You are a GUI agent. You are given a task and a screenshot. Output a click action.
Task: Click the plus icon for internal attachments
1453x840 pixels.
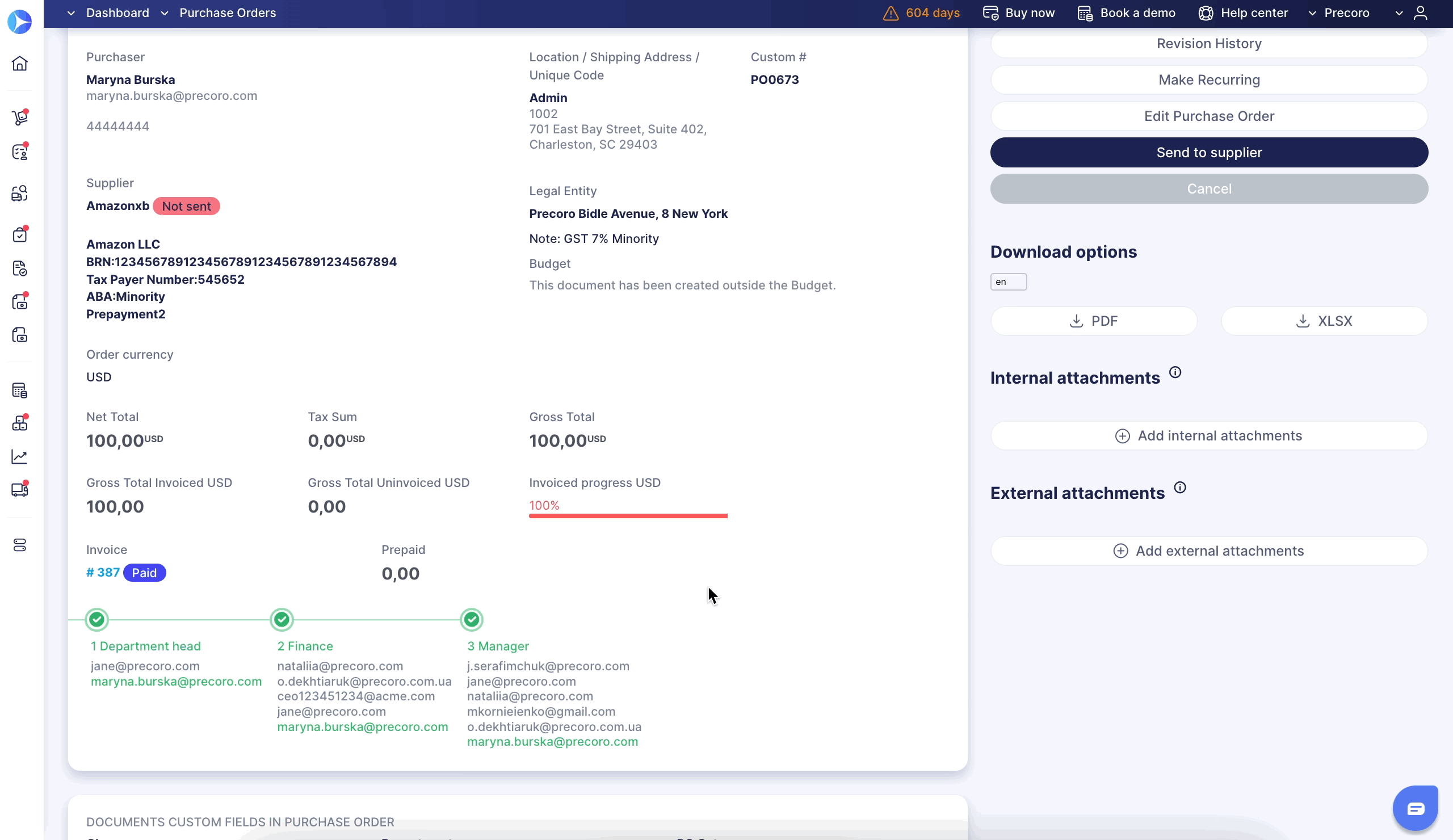pos(1122,436)
